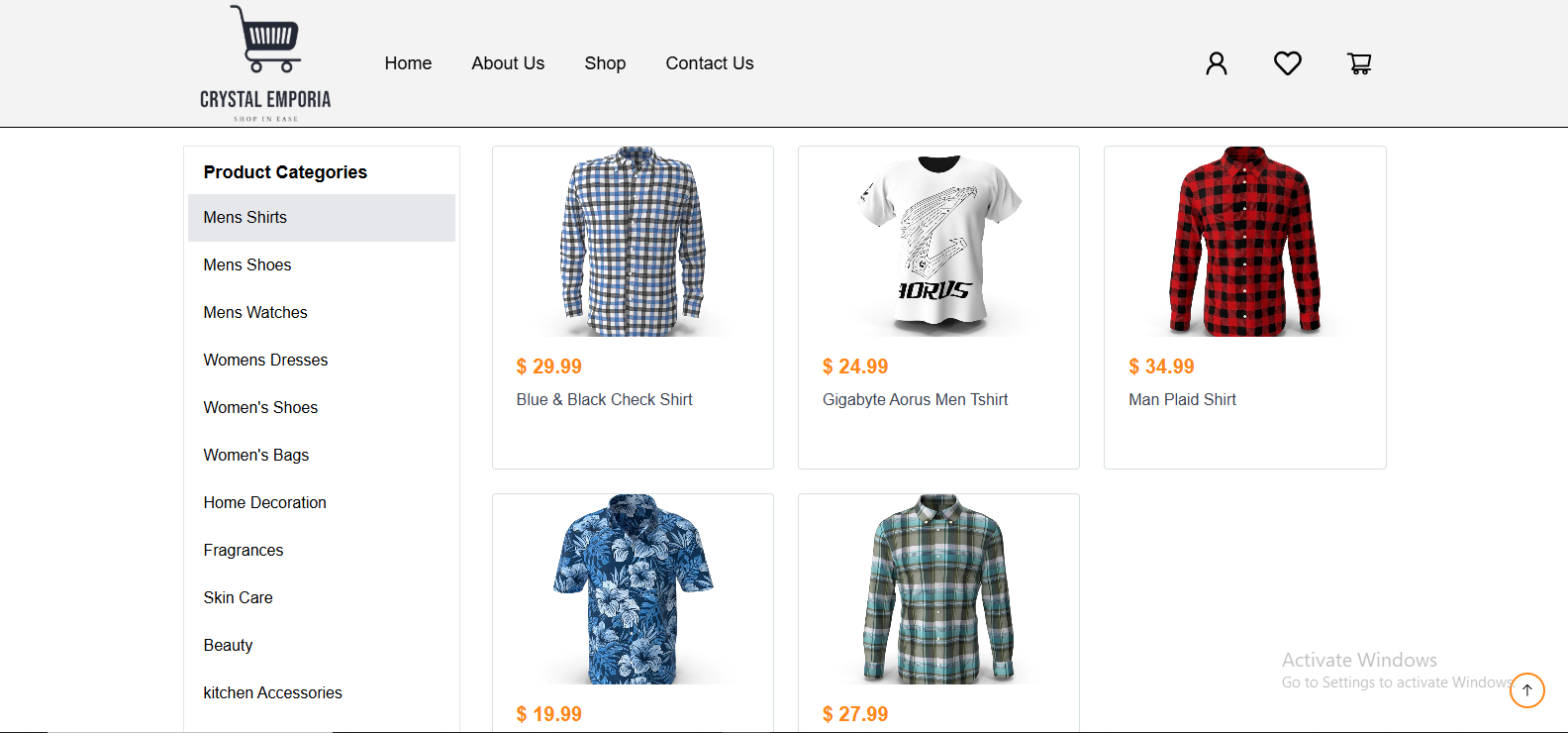Image resolution: width=1568 pixels, height=733 pixels.
Task: Select the kitchen Accessories category
Action: pos(322,693)
